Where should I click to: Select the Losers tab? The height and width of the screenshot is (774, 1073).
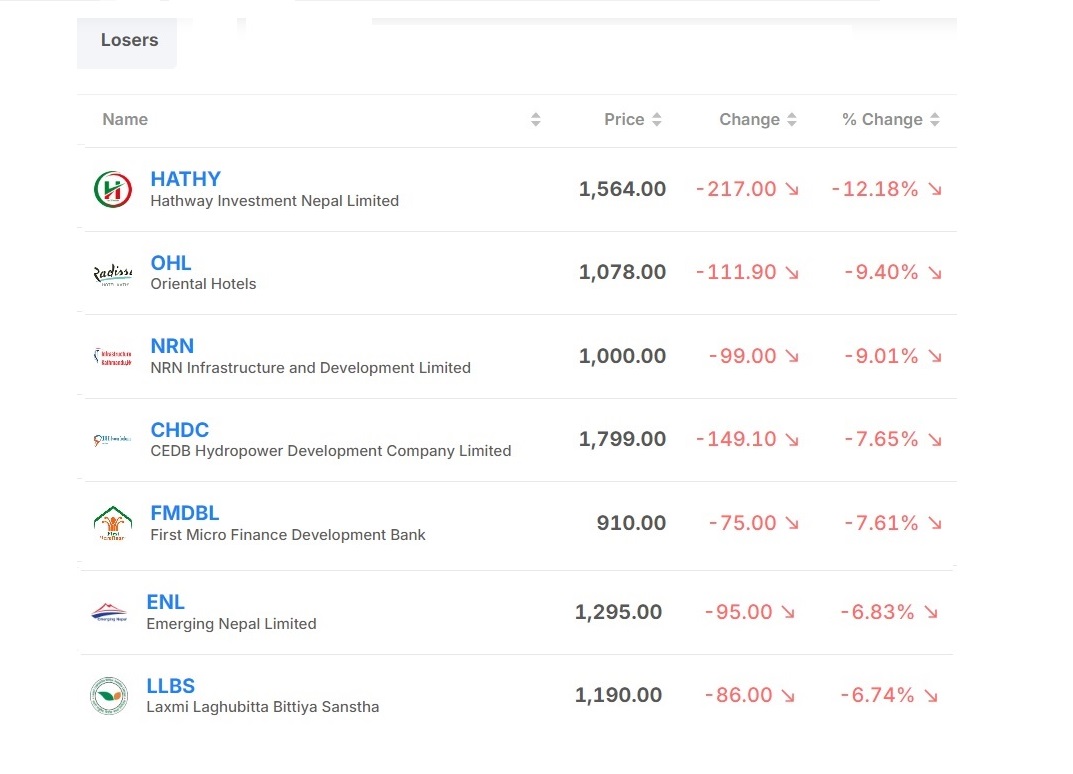click(x=127, y=41)
